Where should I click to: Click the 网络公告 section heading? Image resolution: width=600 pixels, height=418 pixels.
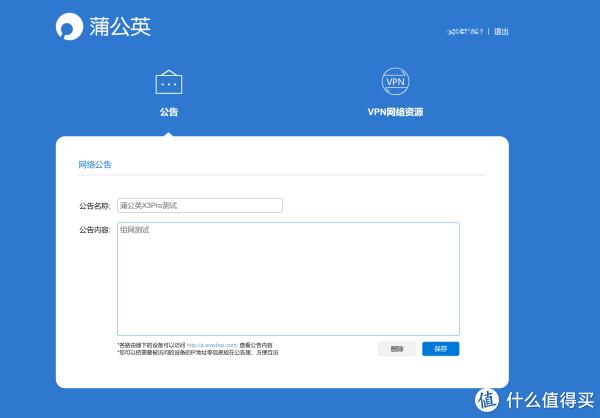pyautogui.click(x=95, y=165)
